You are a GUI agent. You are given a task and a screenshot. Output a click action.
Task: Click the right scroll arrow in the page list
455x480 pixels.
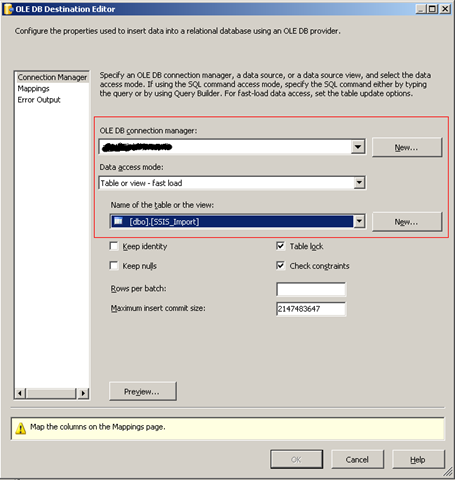83,393
